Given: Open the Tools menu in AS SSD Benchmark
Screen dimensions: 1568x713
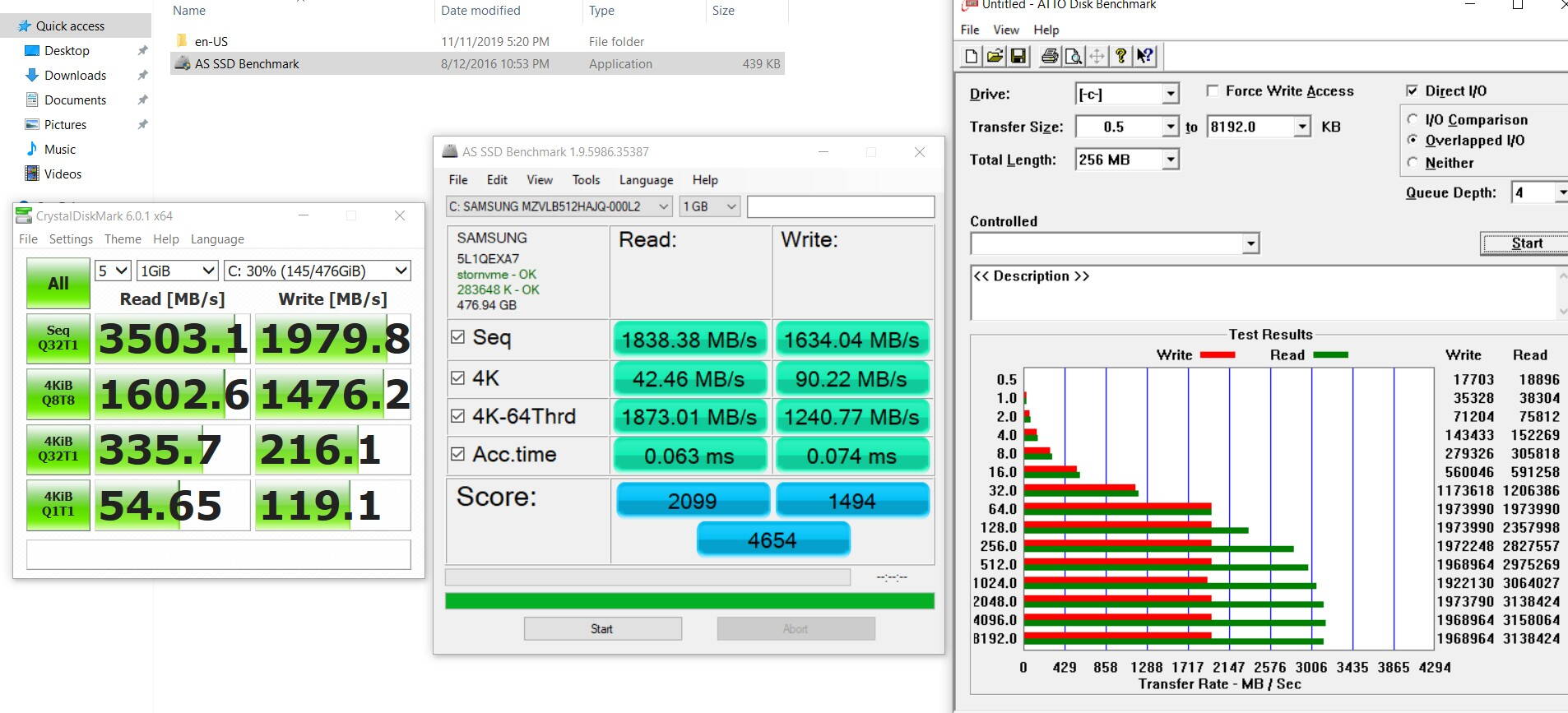Looking at the screenshot, I should [586, 180].
